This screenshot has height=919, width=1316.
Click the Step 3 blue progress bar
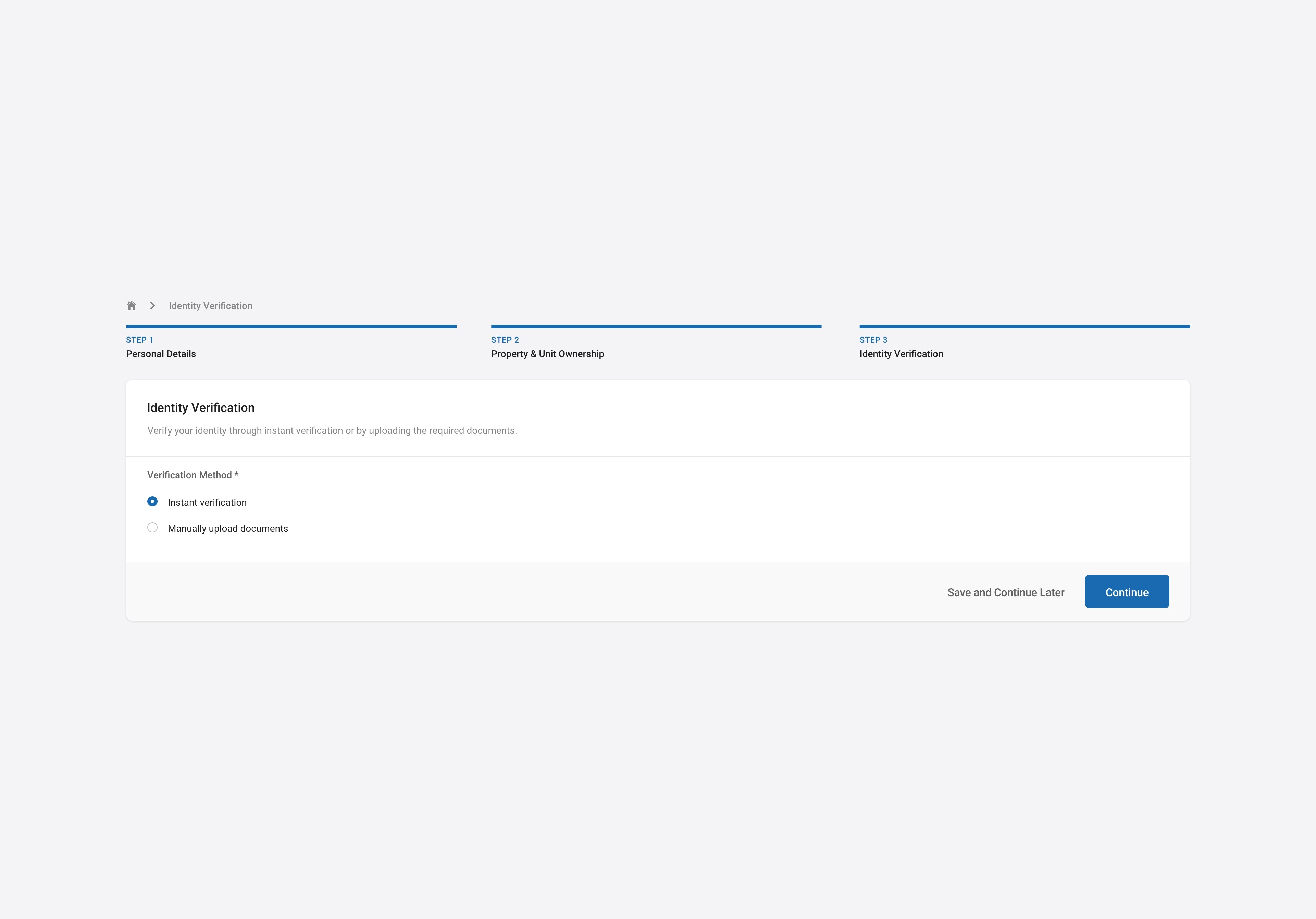point(1024,326)
